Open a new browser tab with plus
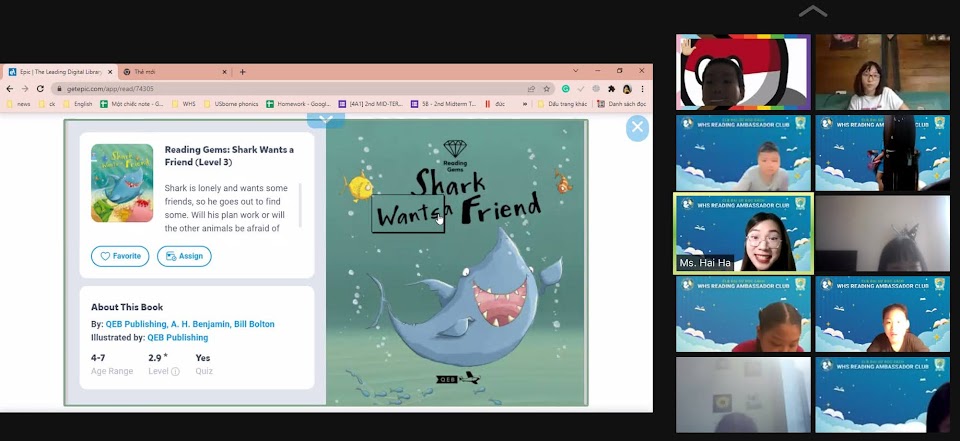Screen dimensions: 960x441 point(242,72)
